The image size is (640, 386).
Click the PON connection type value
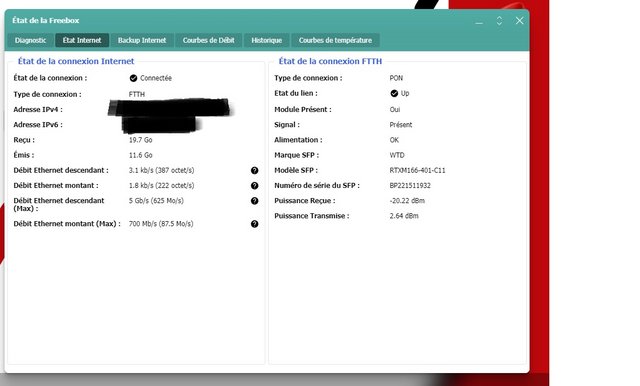[396, 78]
